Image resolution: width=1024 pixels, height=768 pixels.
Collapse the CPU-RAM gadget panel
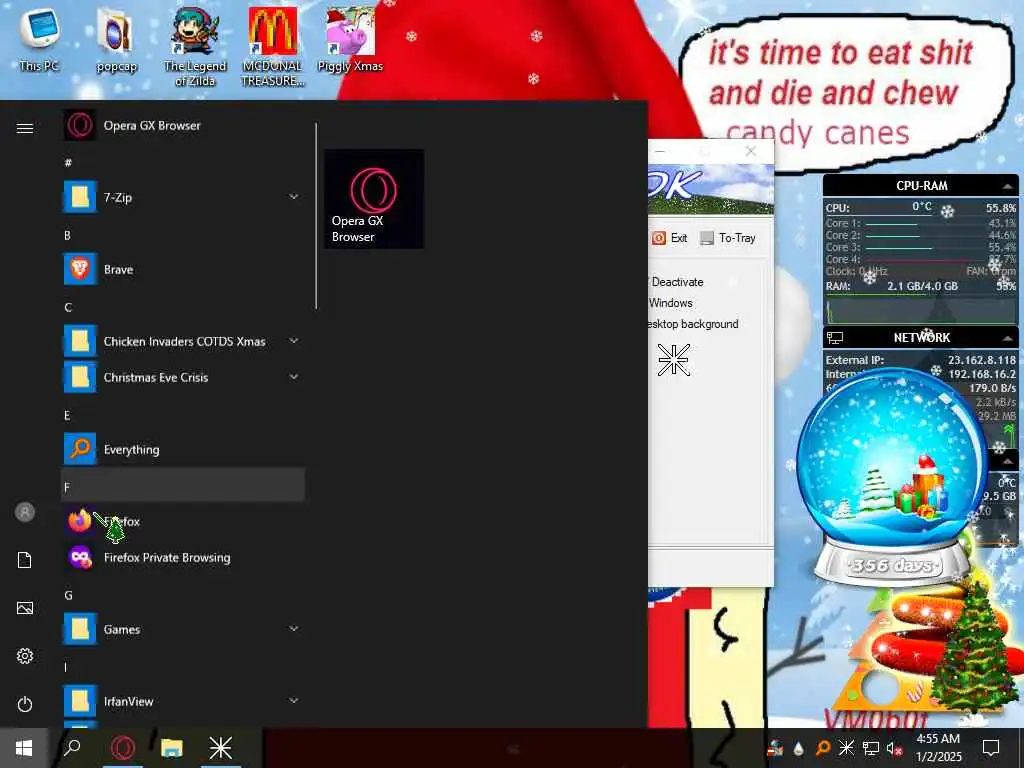(1008, 186)
